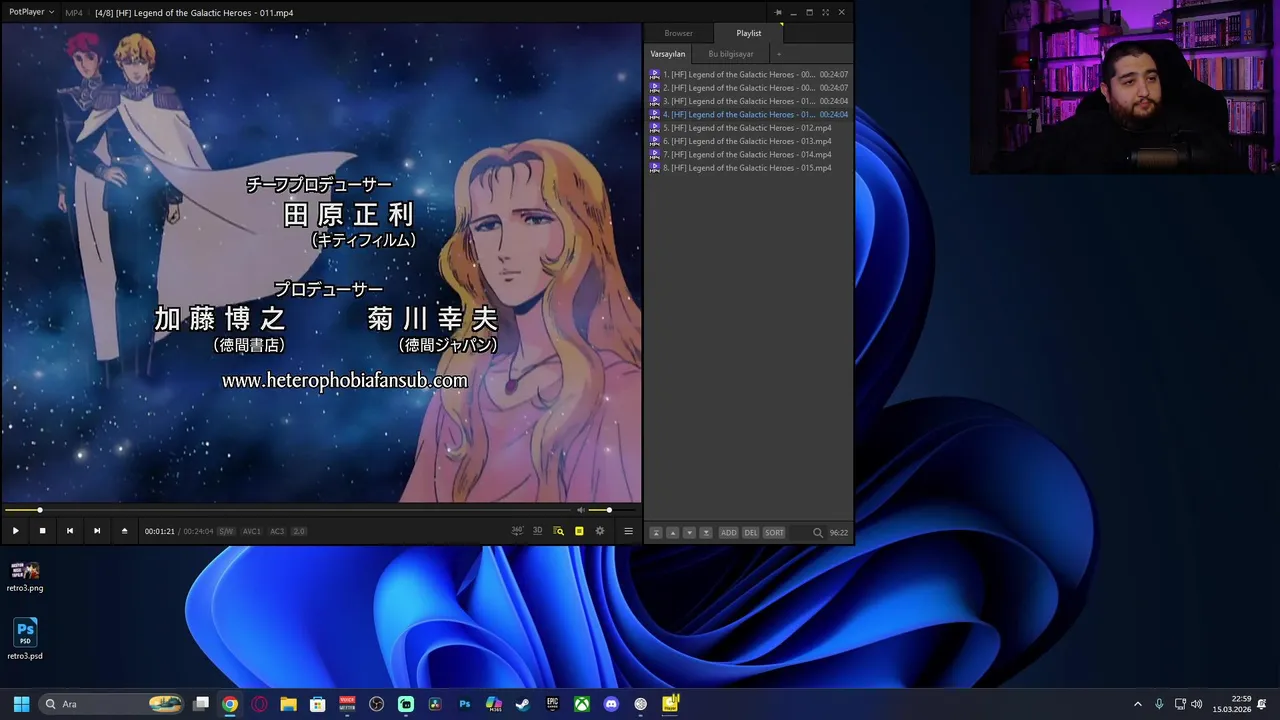Open the control panel gear icon
The height and width of the screenshot is (720, 1280).
(x=600, y=531)
